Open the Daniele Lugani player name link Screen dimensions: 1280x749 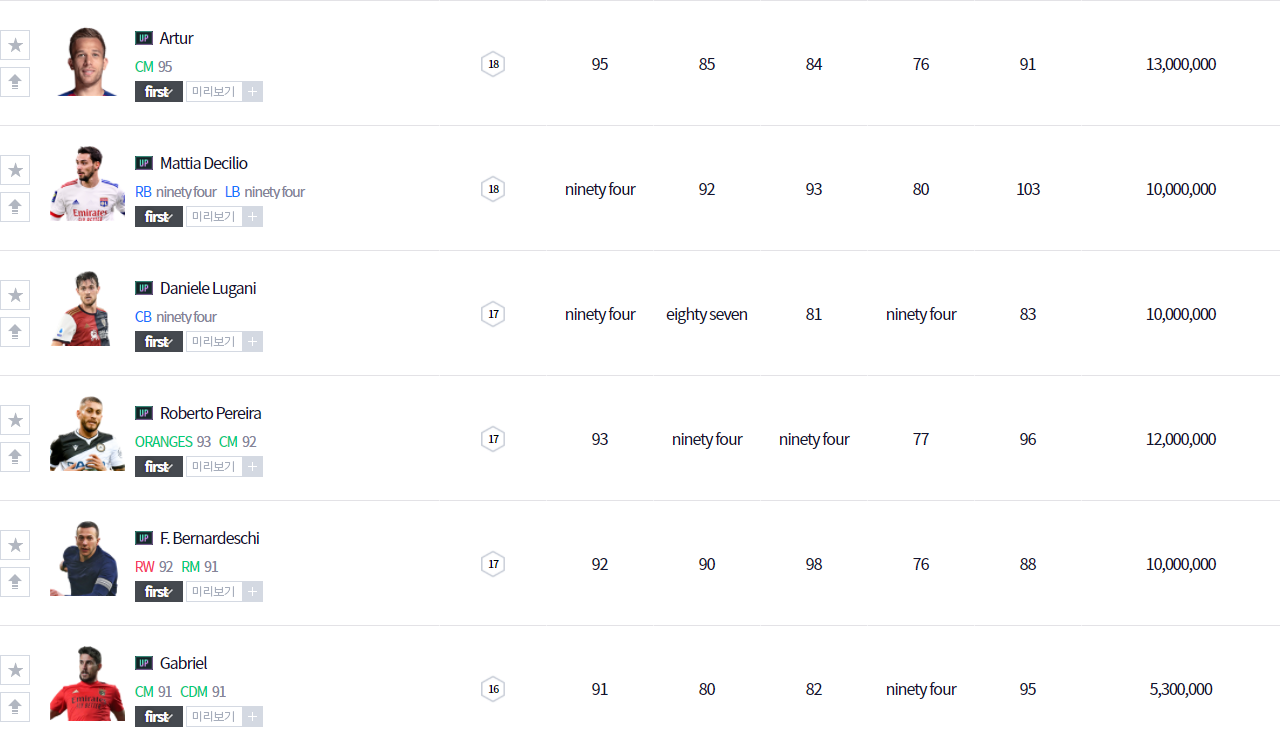208,288
